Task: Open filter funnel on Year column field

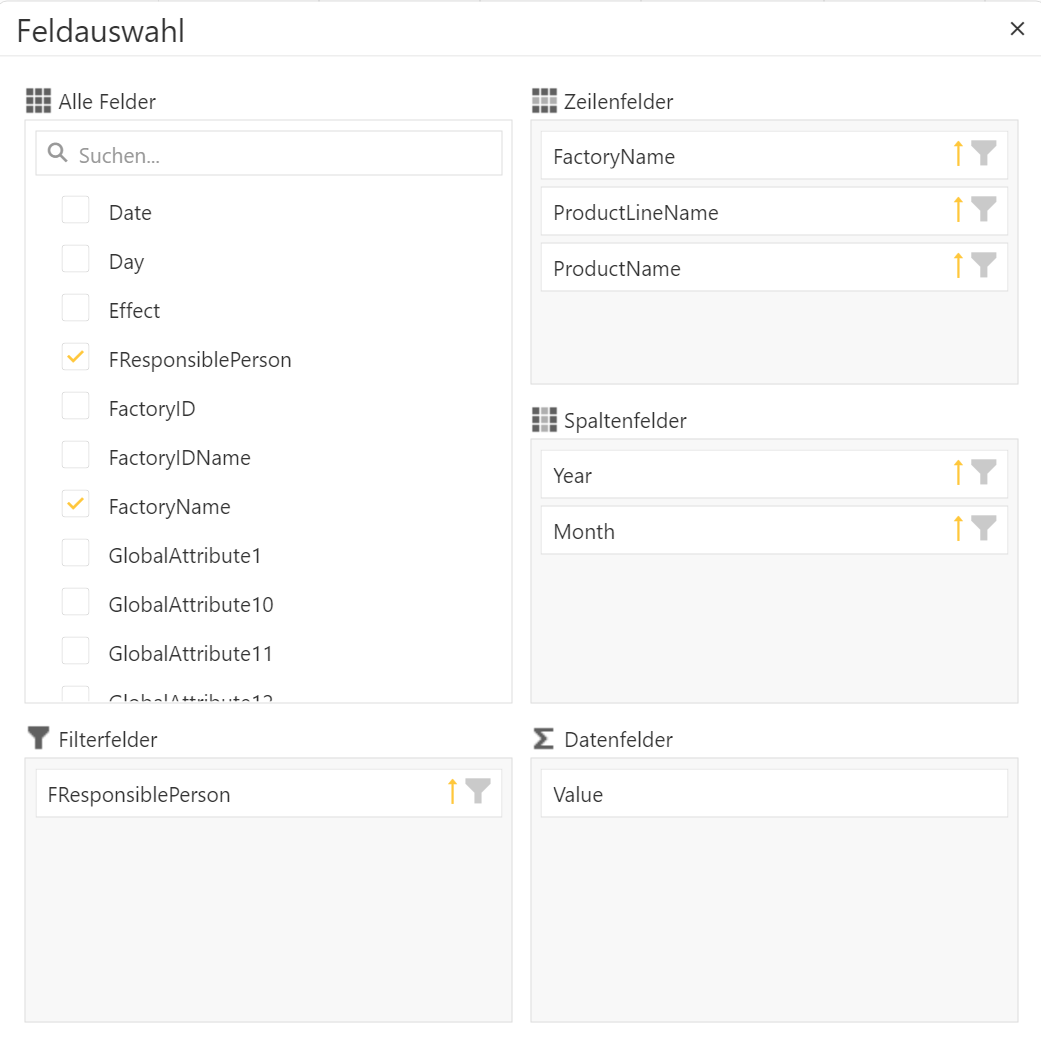Action: (984, 473)
